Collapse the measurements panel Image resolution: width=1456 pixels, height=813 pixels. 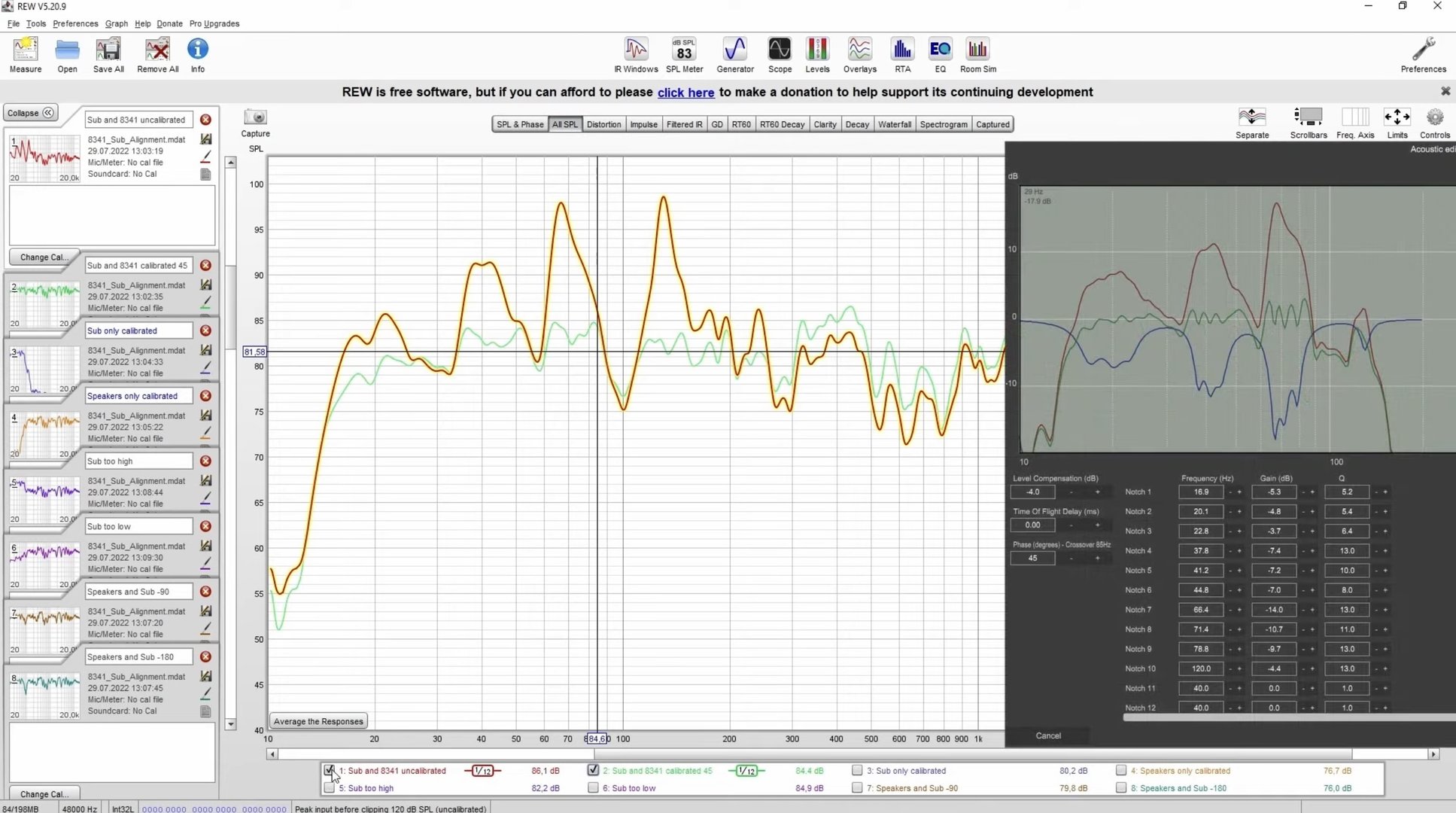click(31, 113)
